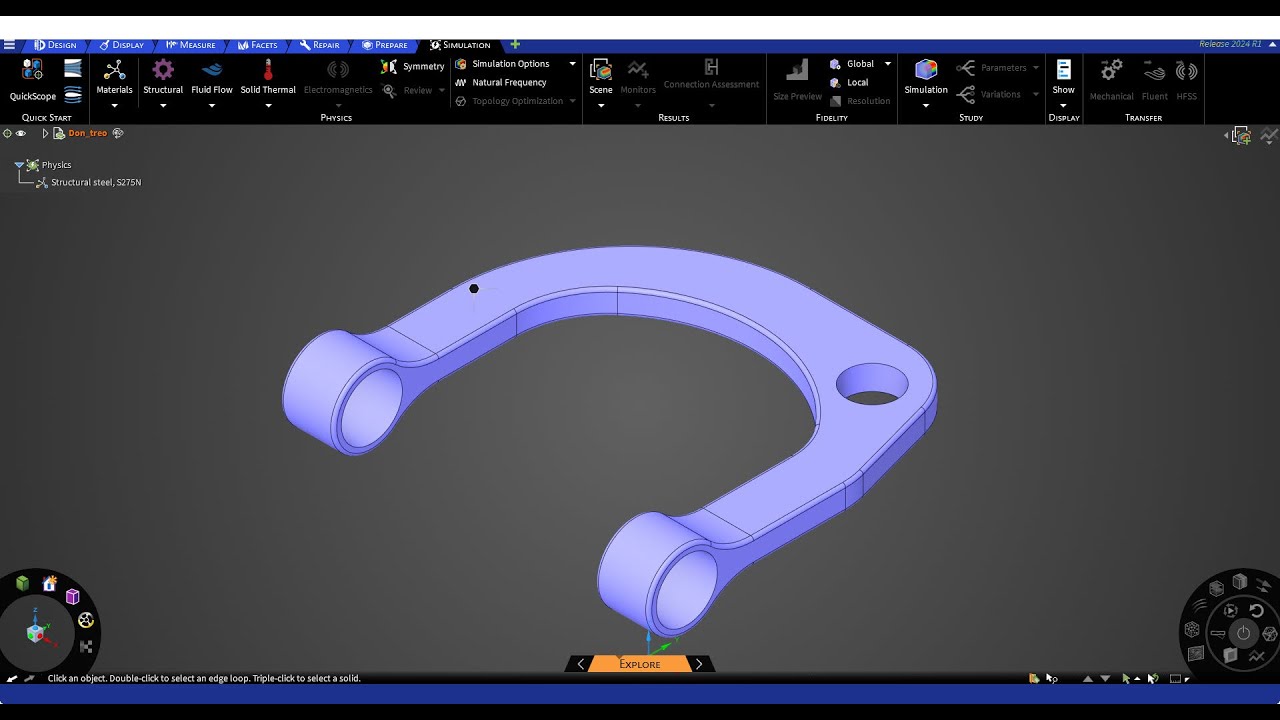
Task: Open the Structural dropdown arrow
Action: pyautogui.click(x=163, y=105)
